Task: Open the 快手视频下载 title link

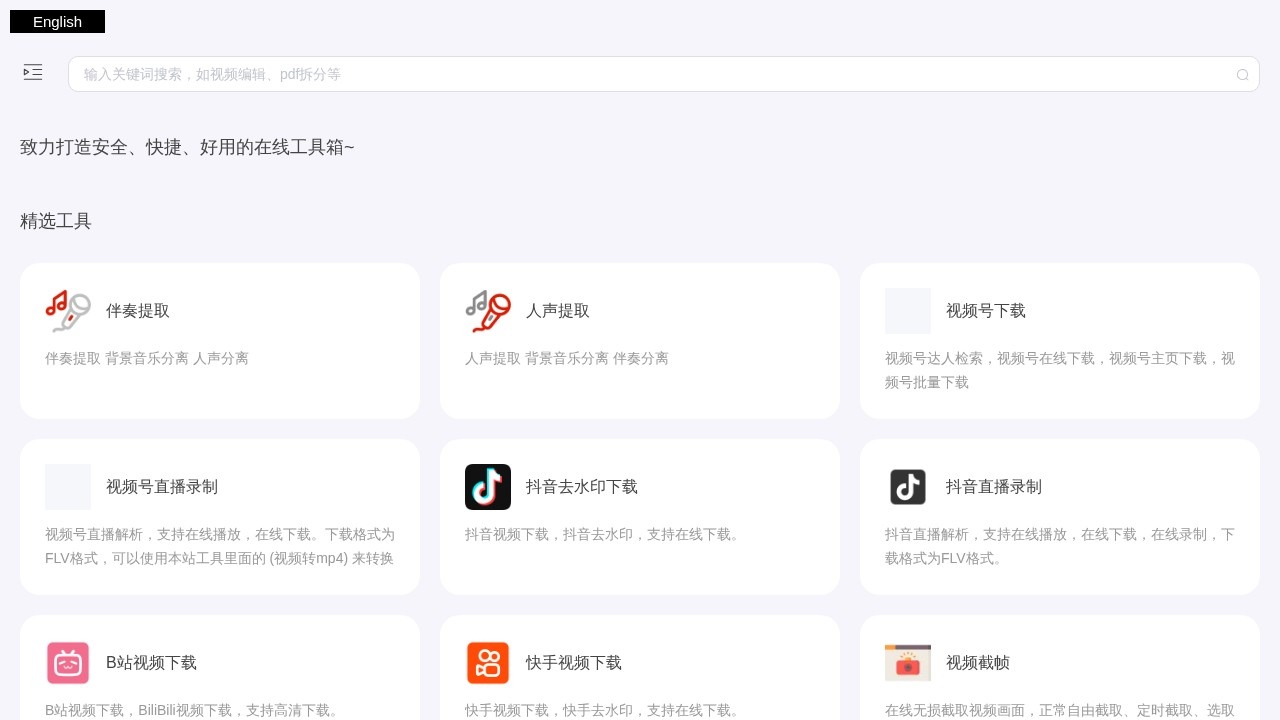Action: pos(574,663)
